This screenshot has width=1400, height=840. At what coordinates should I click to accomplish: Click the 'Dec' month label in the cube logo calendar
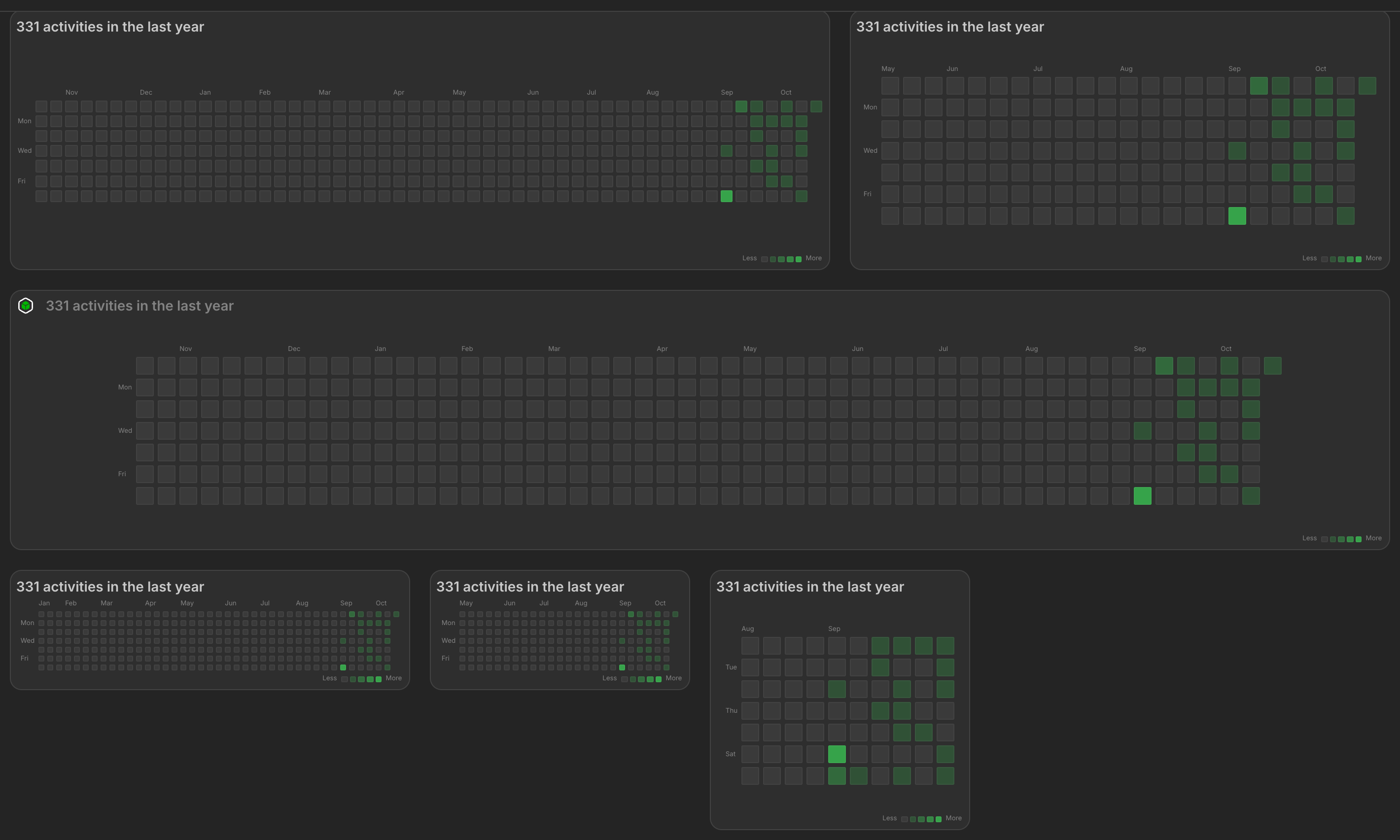[x=294, y=349]
